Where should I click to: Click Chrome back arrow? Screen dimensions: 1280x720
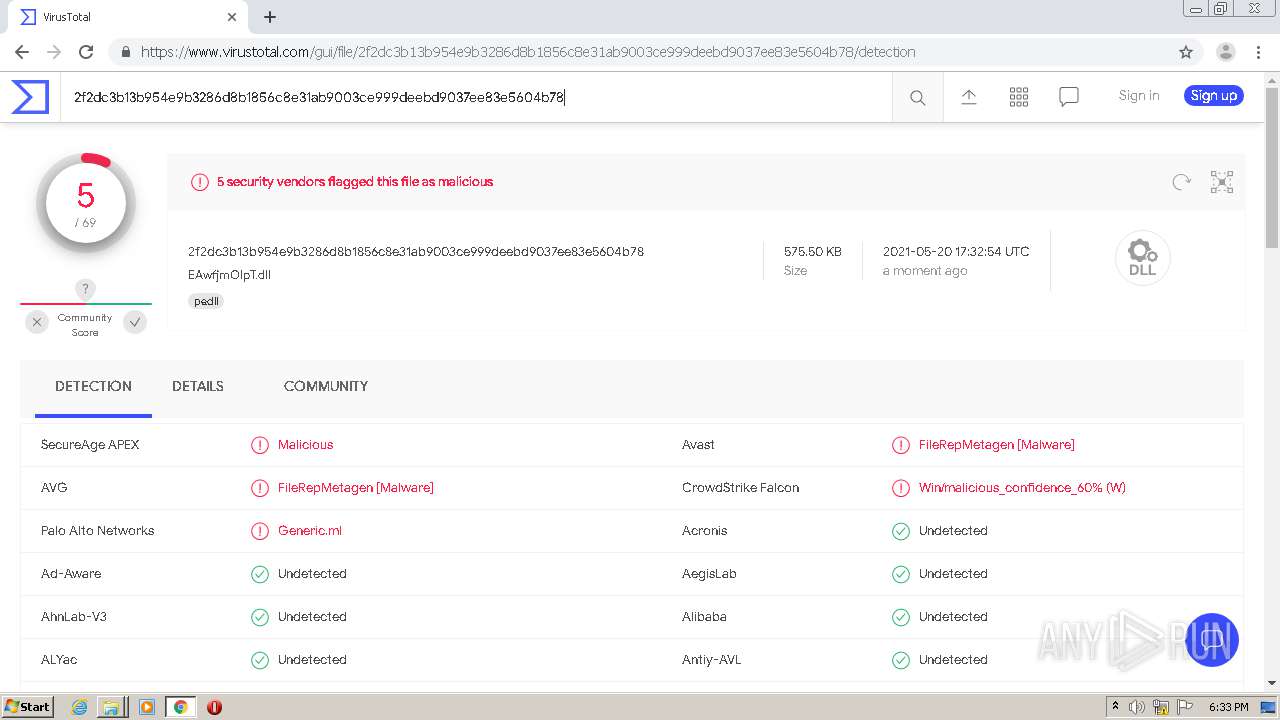(21, 52)
